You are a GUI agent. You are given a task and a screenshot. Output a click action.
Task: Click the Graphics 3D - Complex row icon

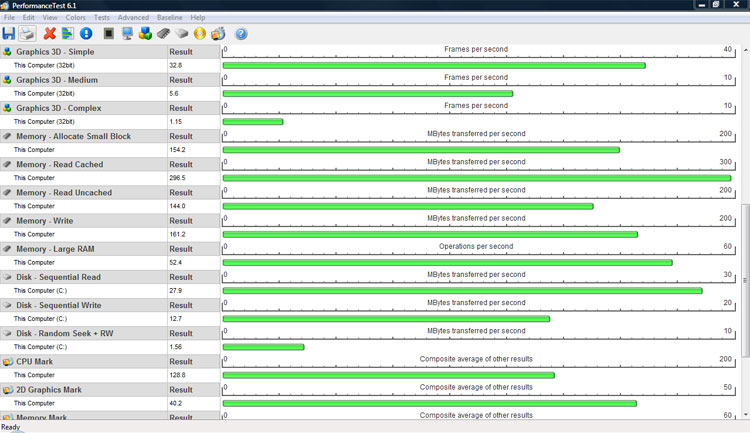7,108
